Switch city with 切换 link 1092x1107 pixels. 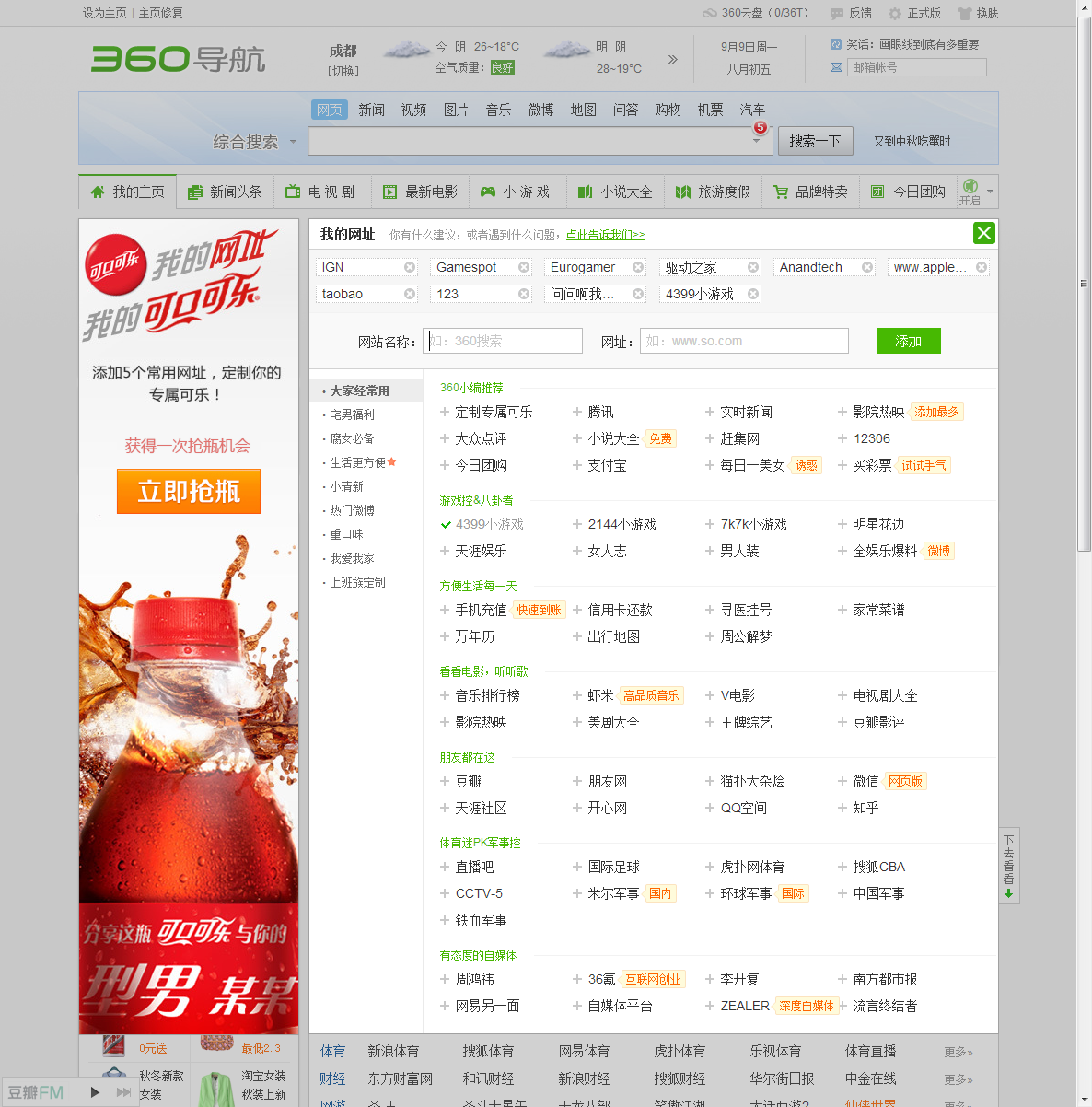pyautogui.click(x=343, y=71)
